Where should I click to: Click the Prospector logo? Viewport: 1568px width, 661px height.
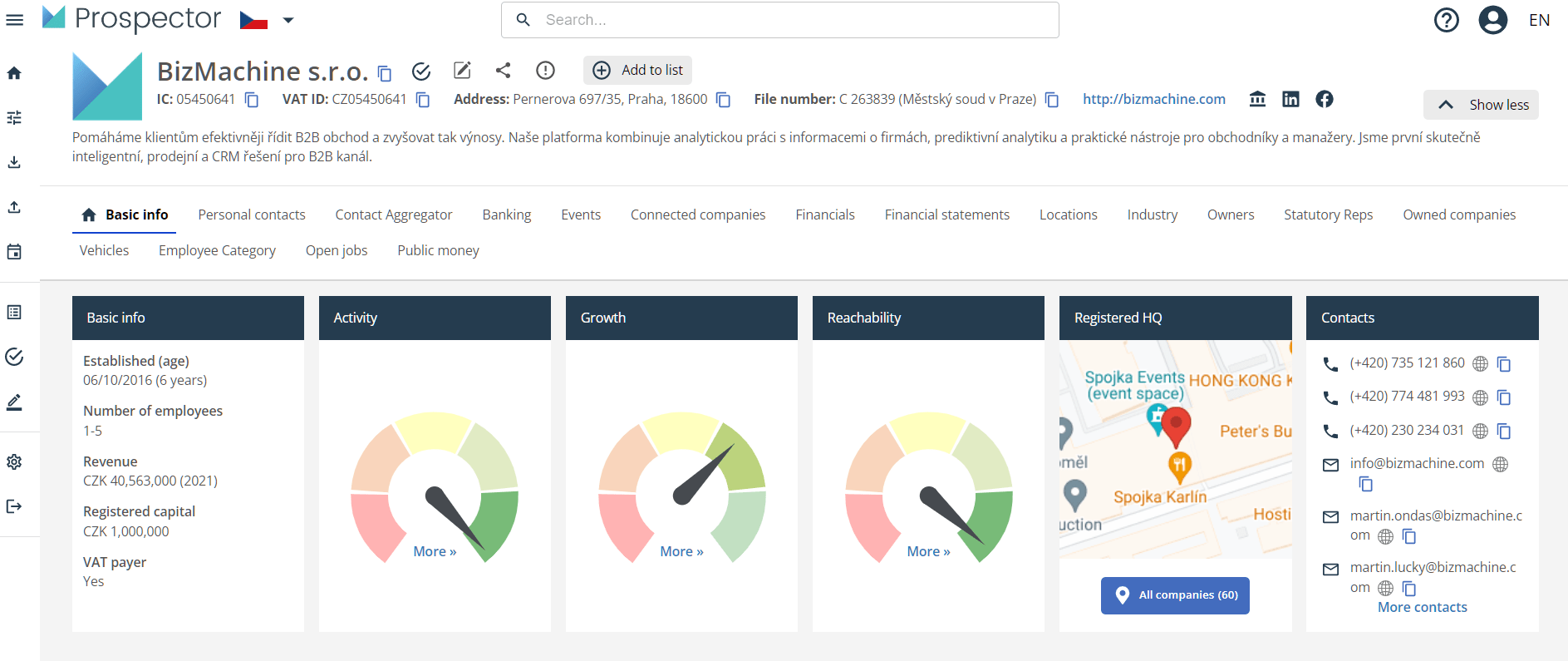pos(131,18)
